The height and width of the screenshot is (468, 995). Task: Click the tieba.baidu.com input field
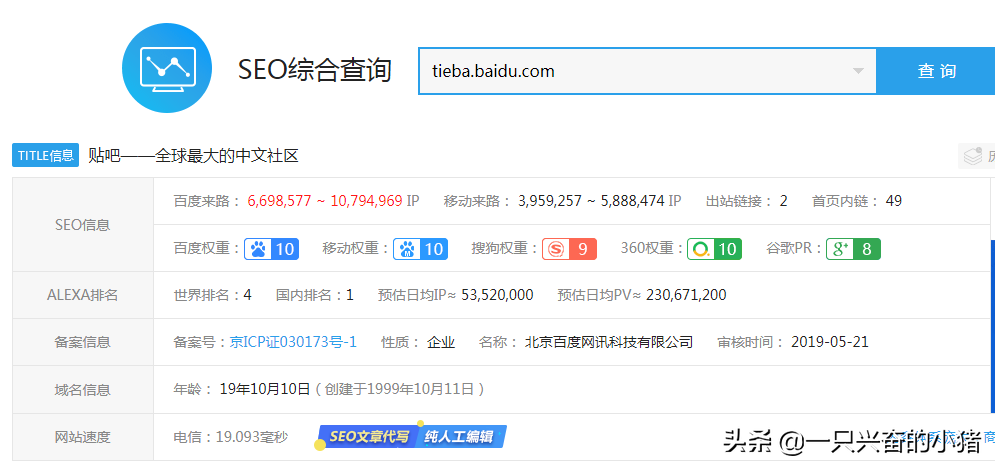(647, 71)
